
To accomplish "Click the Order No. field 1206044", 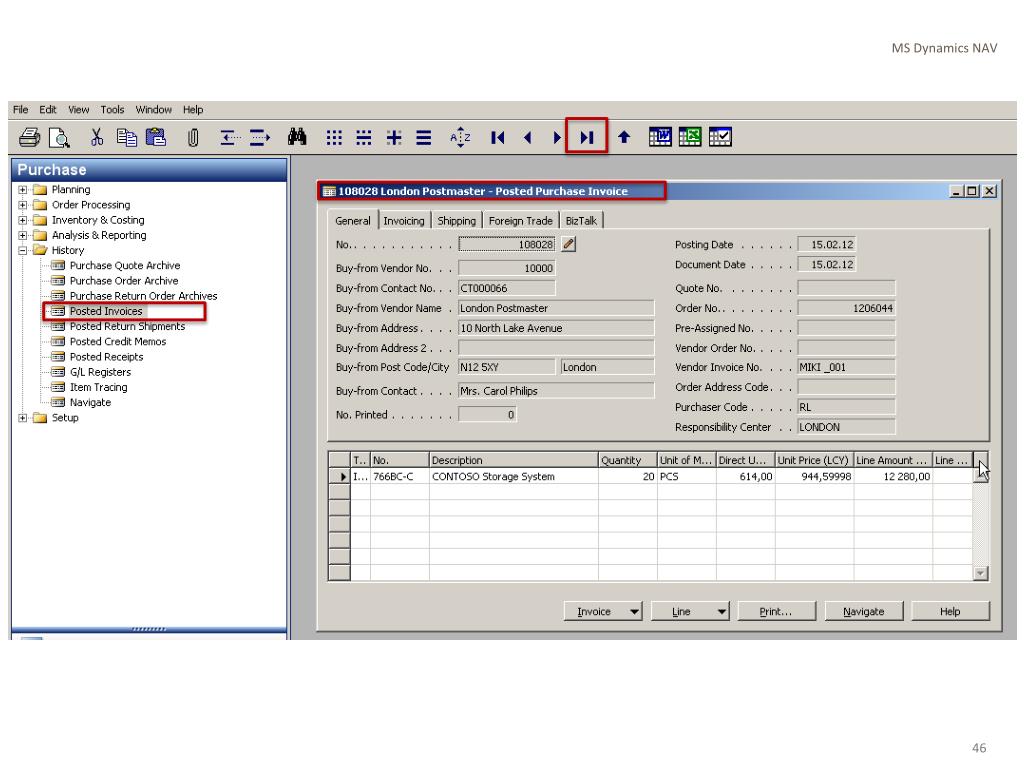I will (846, 308).
